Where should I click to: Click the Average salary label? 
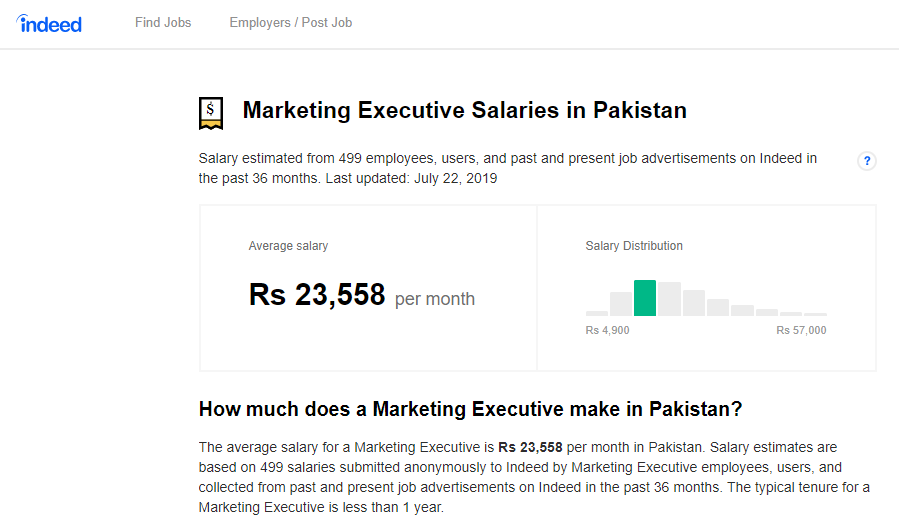tap(288, 246)
